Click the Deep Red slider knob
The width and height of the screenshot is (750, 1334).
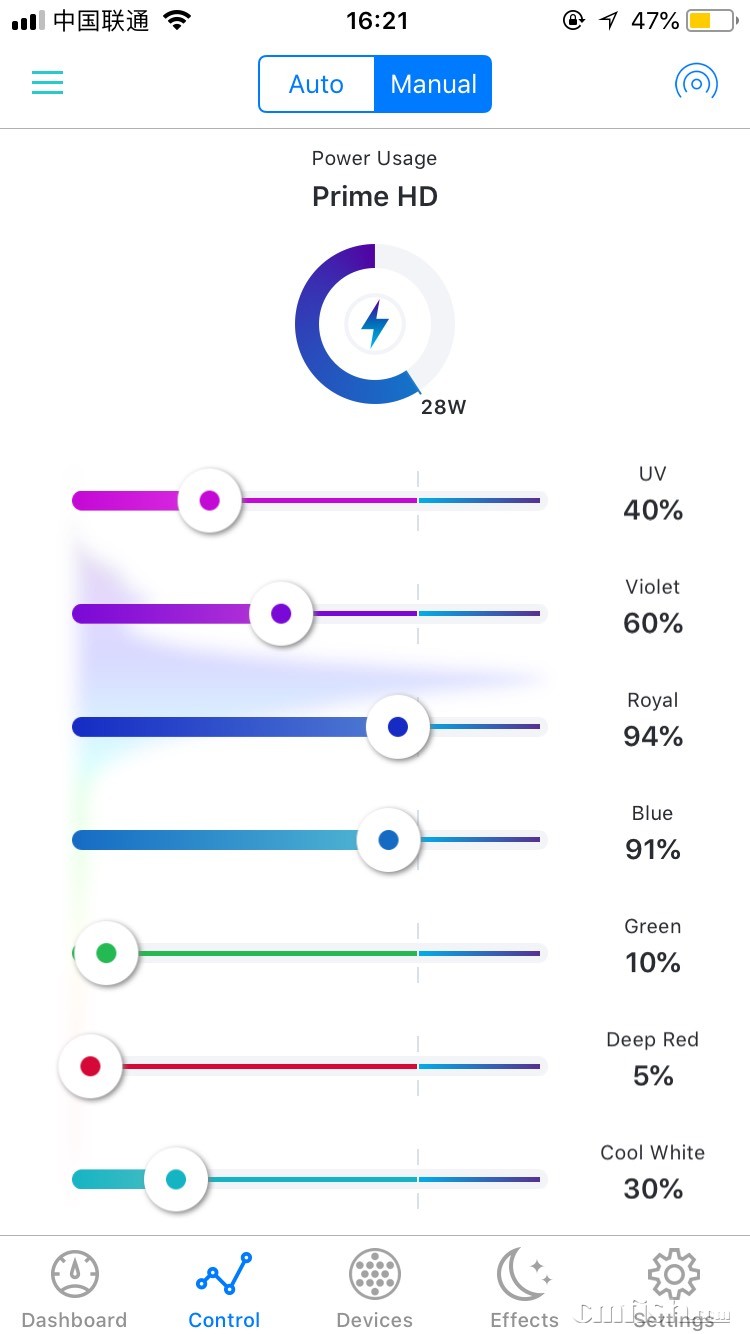(90, 1066)
